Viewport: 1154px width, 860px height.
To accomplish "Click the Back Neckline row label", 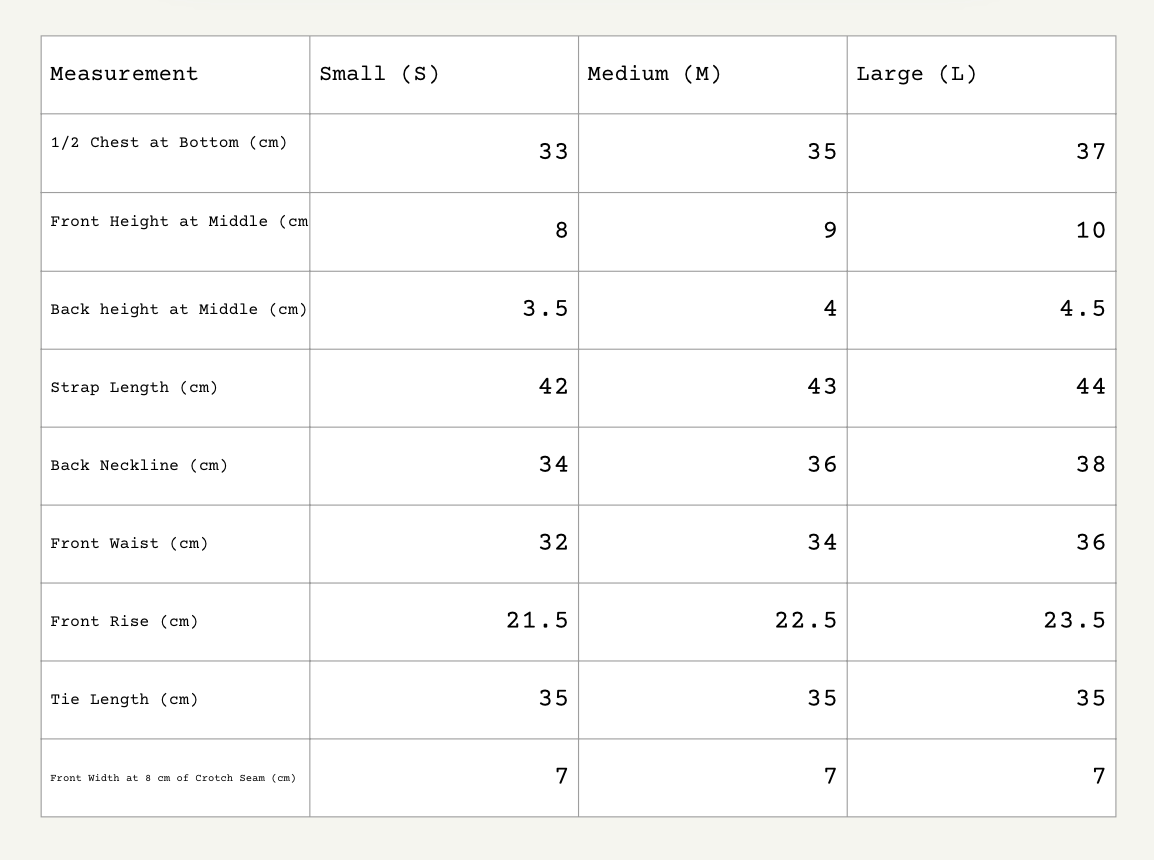I will click(x=139, y=465).
